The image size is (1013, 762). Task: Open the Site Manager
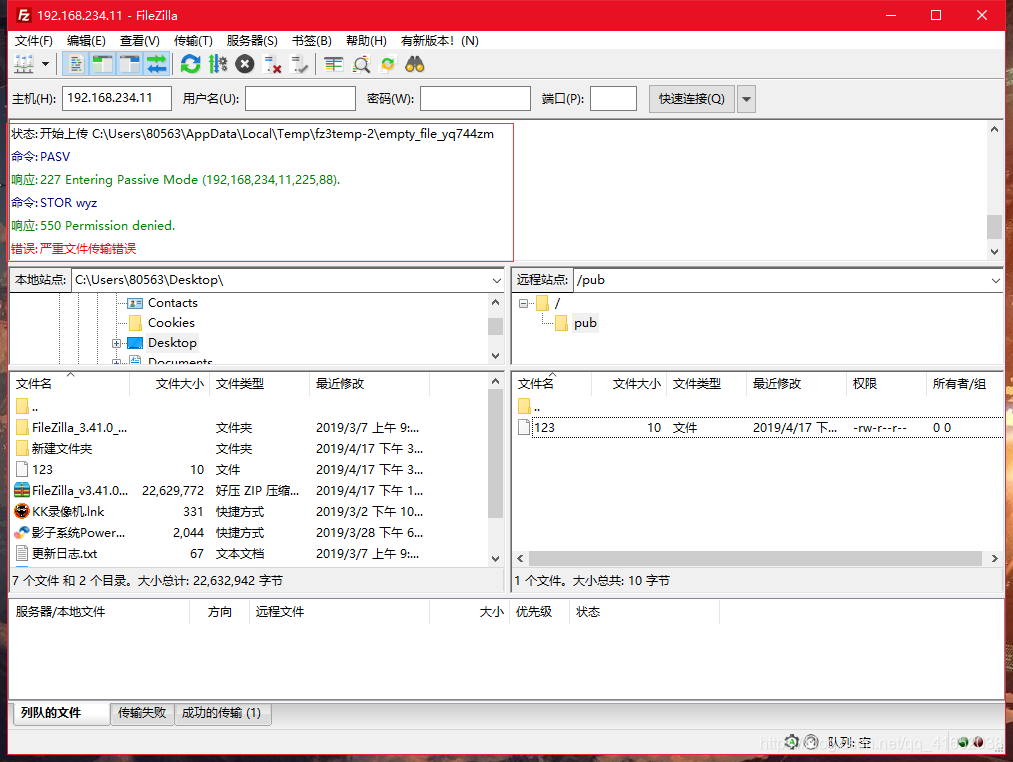point(24,64)
